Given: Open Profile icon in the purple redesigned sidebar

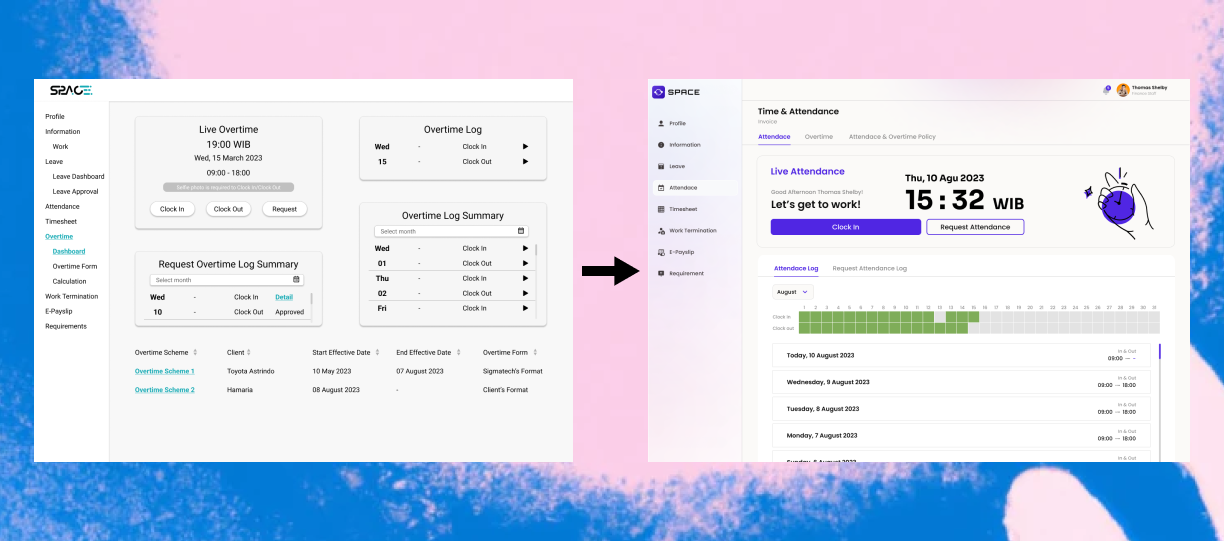Looking at the screenshot, I should (x=661, y=123).
